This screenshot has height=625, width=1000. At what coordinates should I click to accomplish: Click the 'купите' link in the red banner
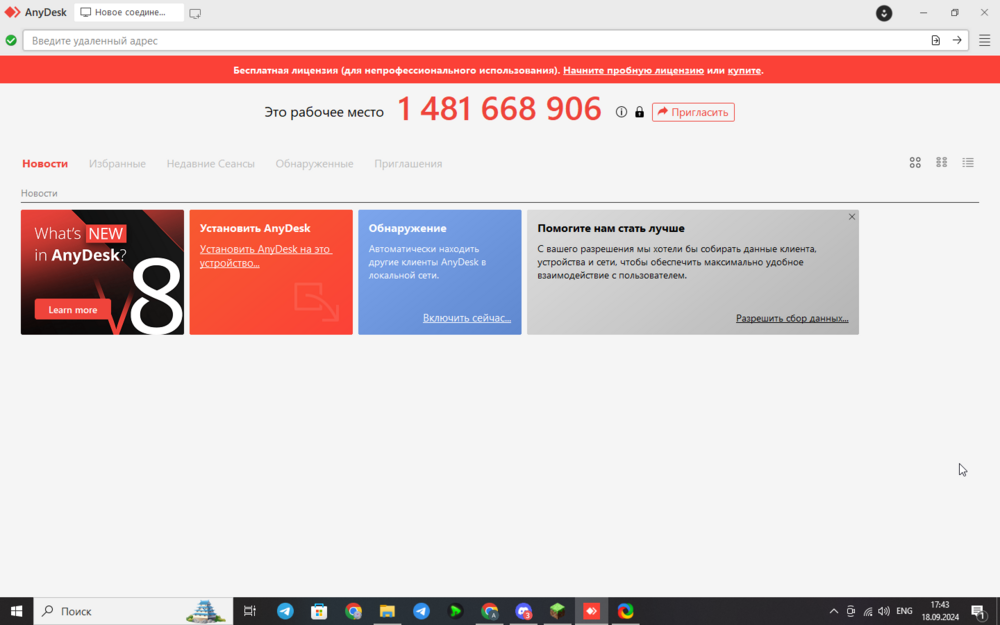click(x=744, y=70)
